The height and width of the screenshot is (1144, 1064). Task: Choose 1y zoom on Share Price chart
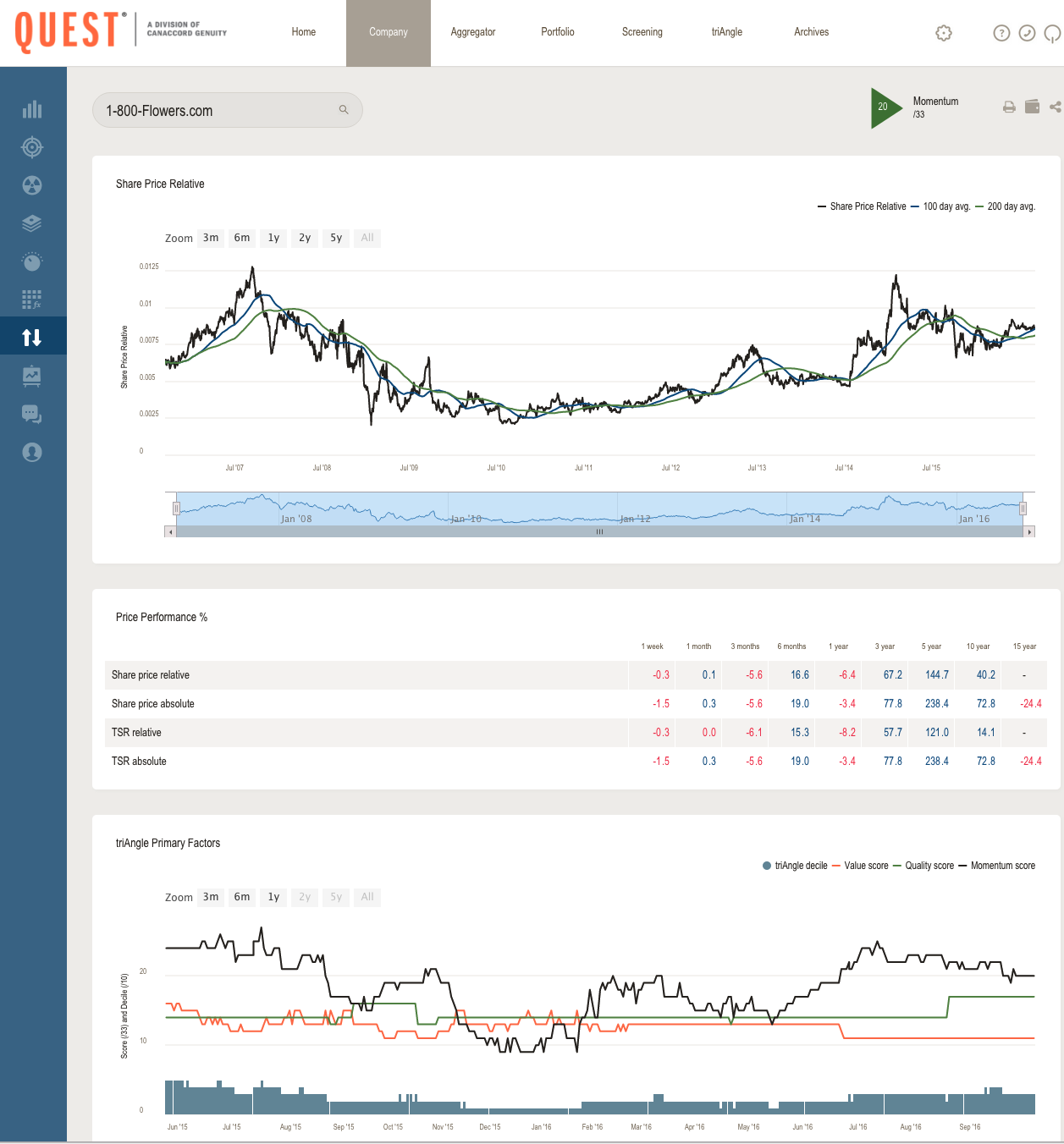click(x=273, y=238)
